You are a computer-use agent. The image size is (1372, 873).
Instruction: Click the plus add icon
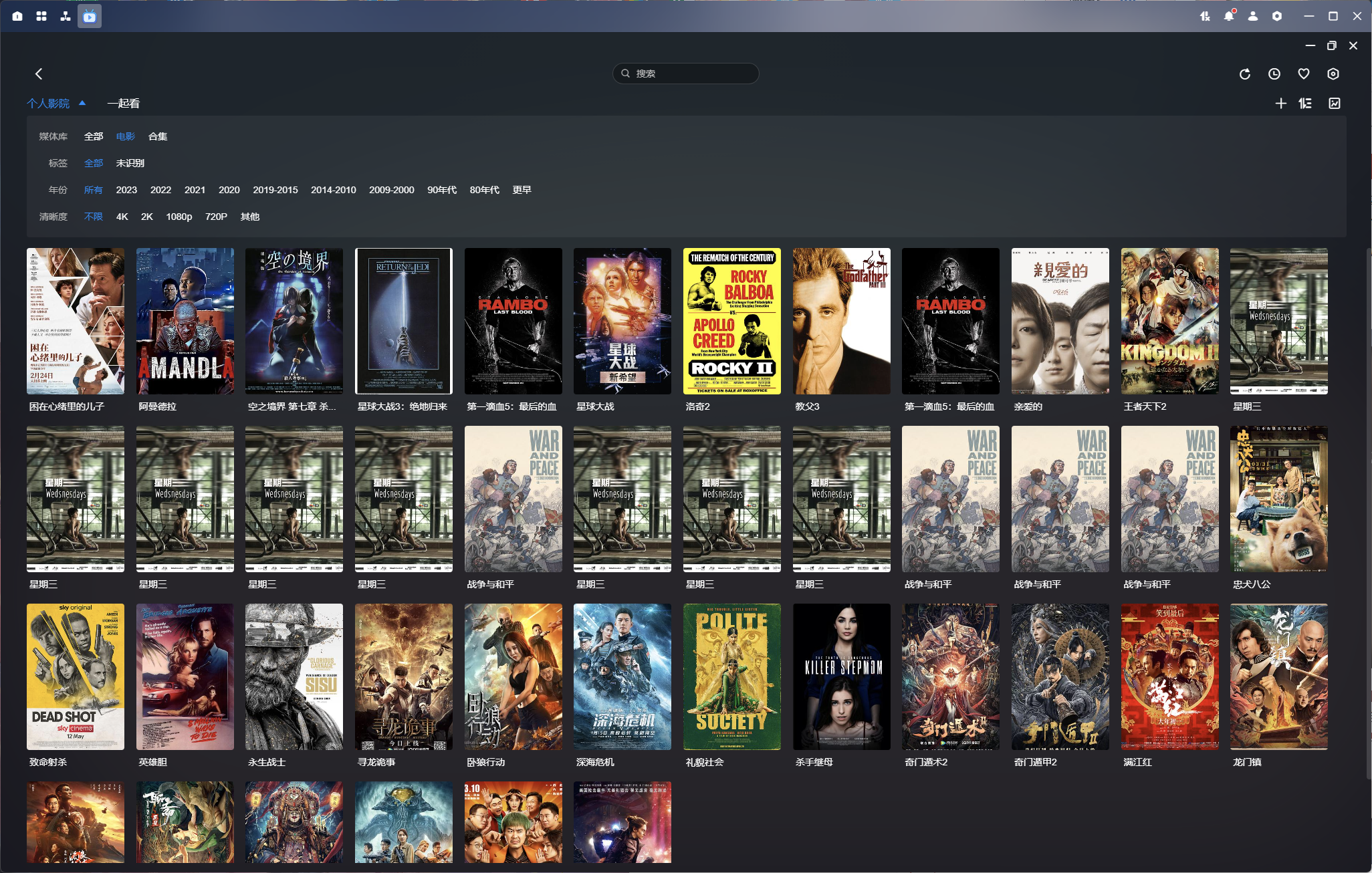click(1280, 104)
